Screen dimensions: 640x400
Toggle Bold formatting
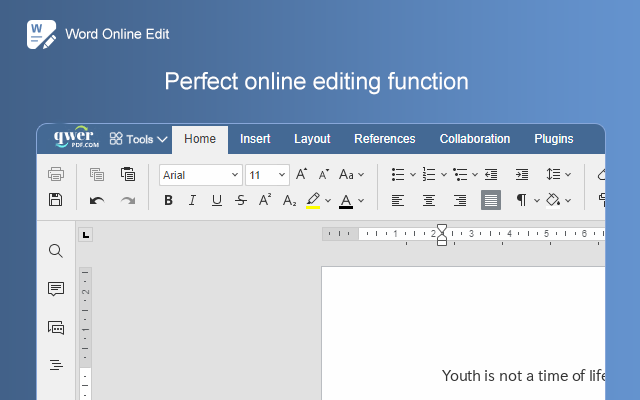(x=168, y=200)
